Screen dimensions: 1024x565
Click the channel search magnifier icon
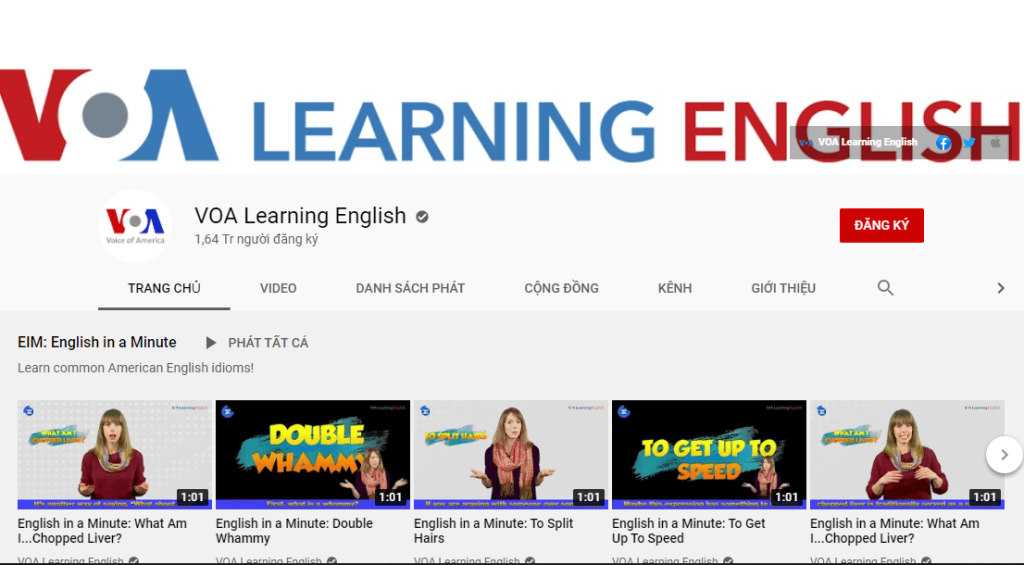coord(886,288)
